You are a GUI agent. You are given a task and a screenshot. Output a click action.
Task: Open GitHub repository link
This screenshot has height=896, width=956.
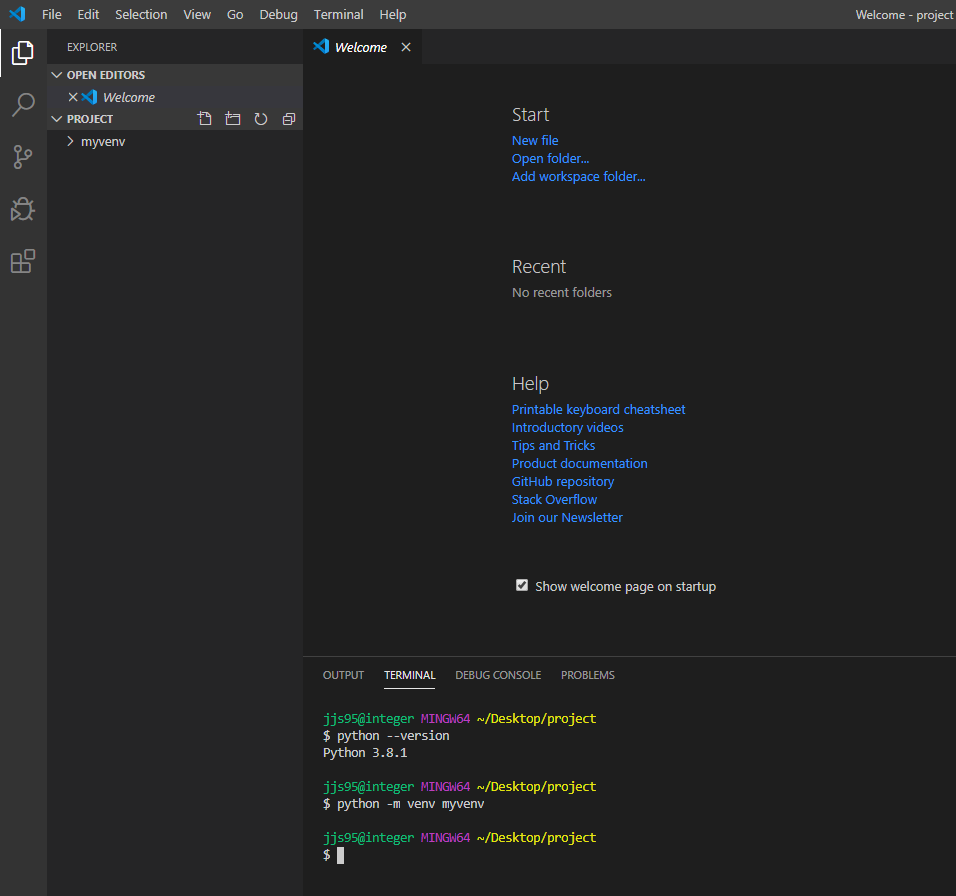coord(563,482)
